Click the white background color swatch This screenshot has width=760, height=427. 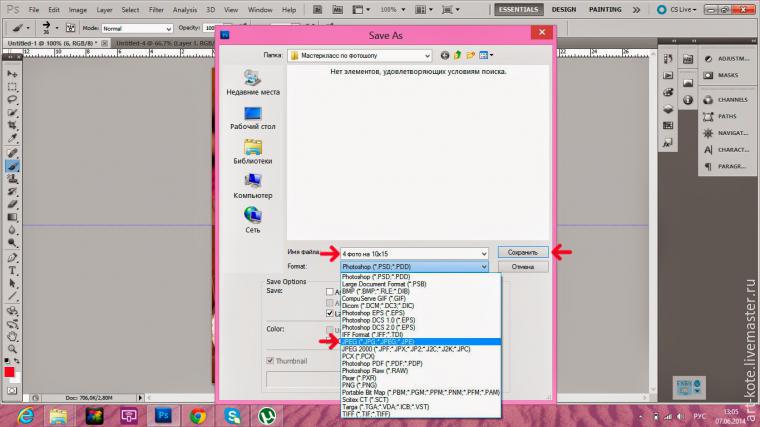[x=17, y=378]
